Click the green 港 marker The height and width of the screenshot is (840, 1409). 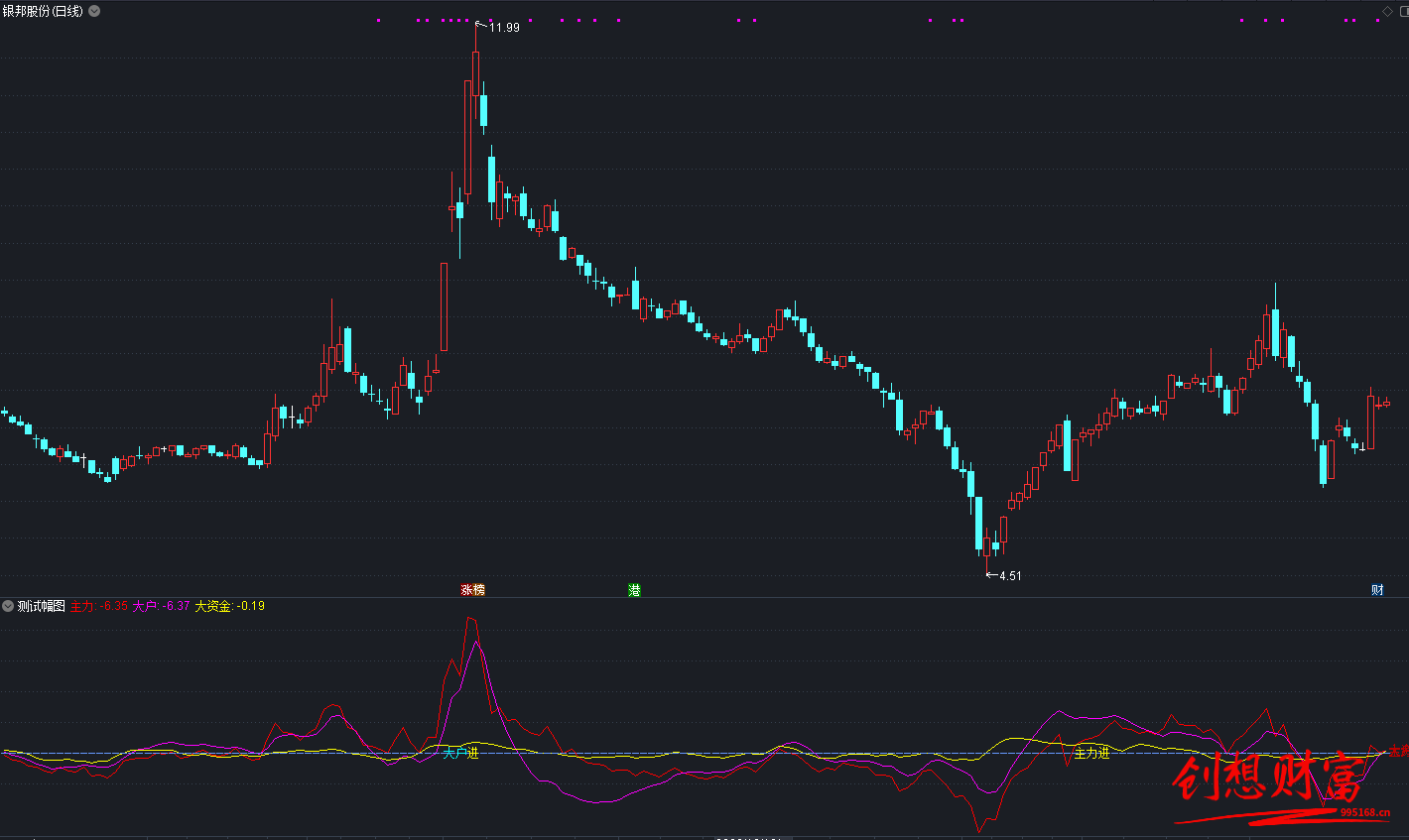(634, 590)
